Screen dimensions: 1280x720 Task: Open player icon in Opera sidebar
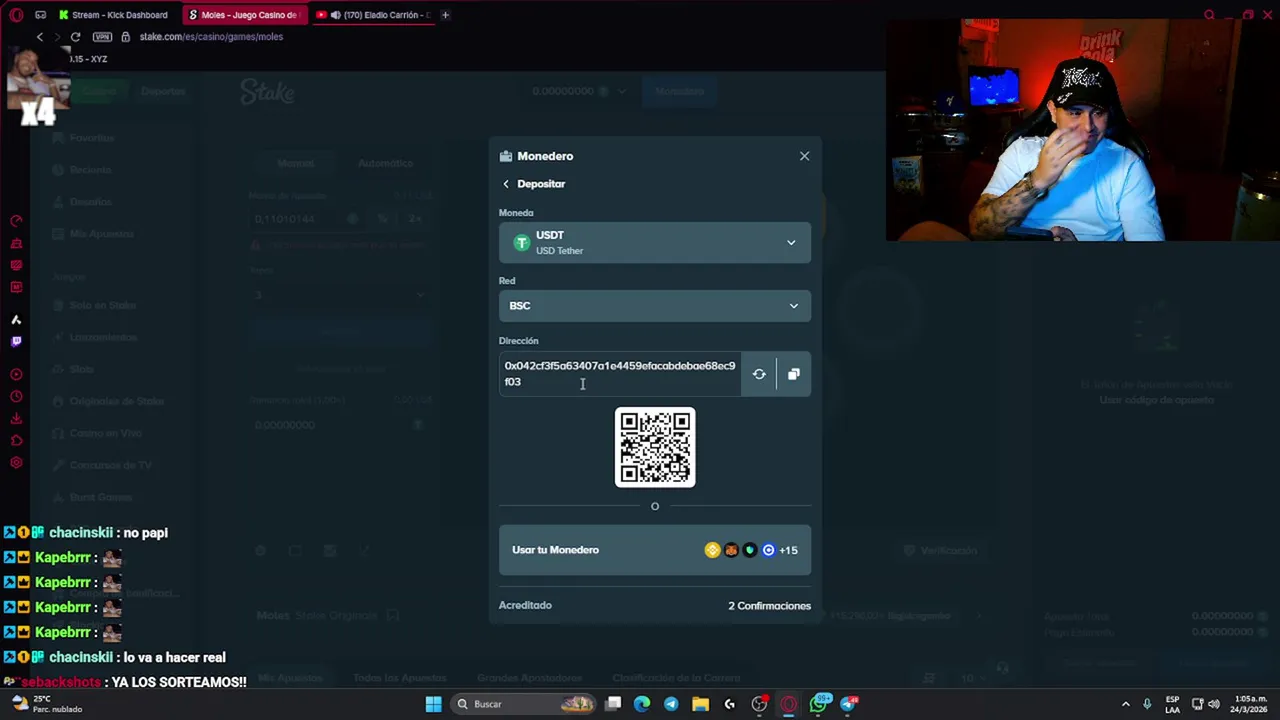pyautogui.click(x=16, y=375)
